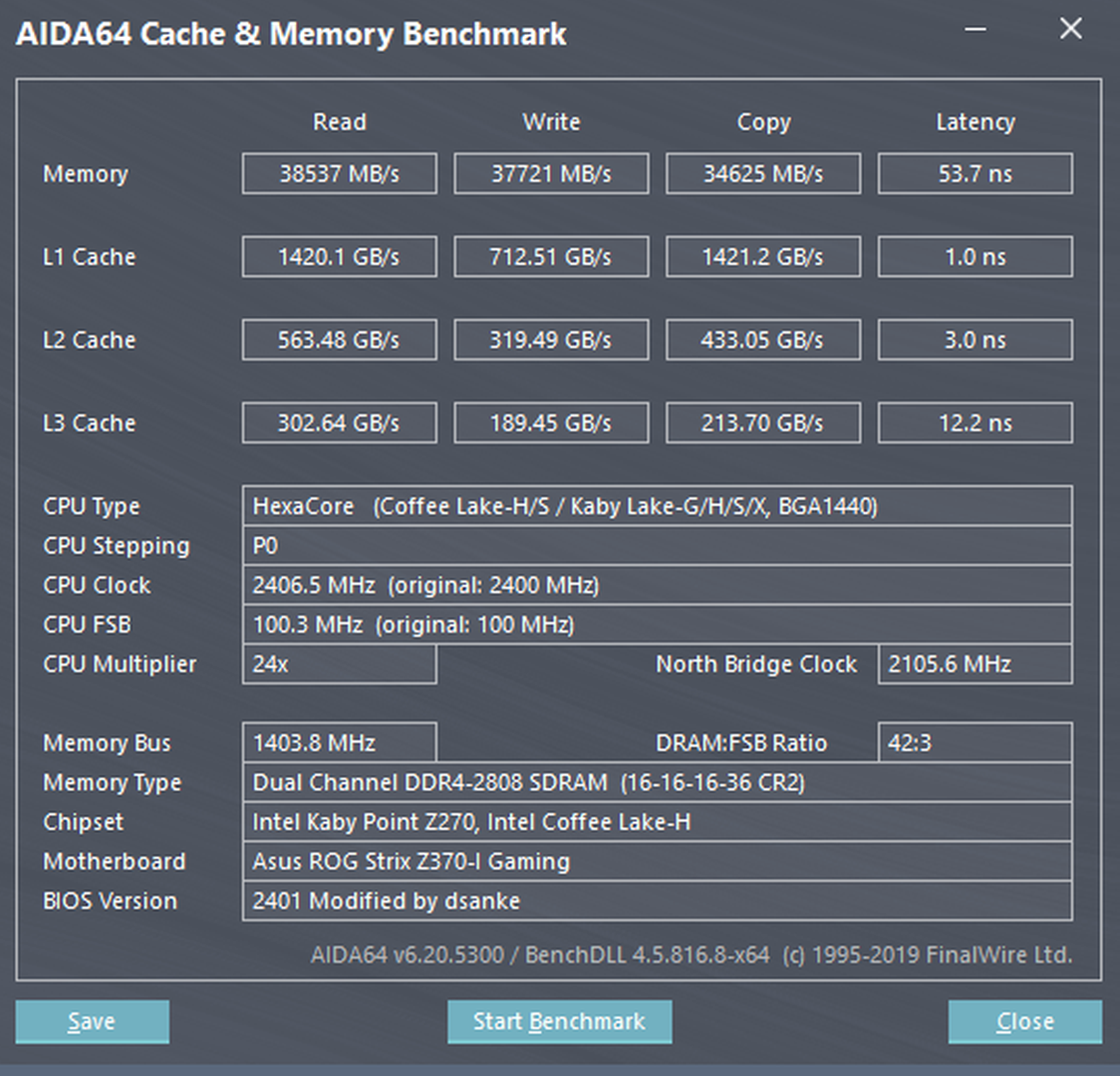
Task: Click the CPU Type label
Action: 92,507
